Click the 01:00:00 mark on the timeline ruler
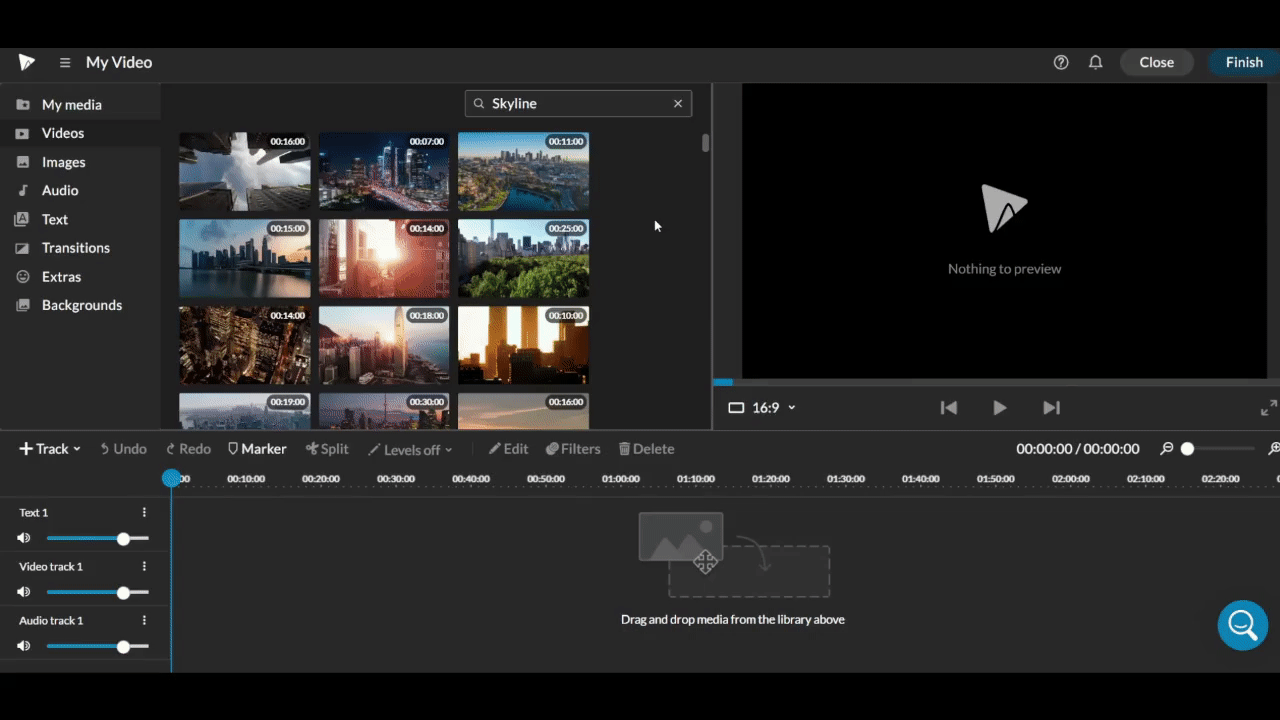Image resolution: width=1280 pixels, height=720 pixels. pyautogui.click(x=621, y=479)
